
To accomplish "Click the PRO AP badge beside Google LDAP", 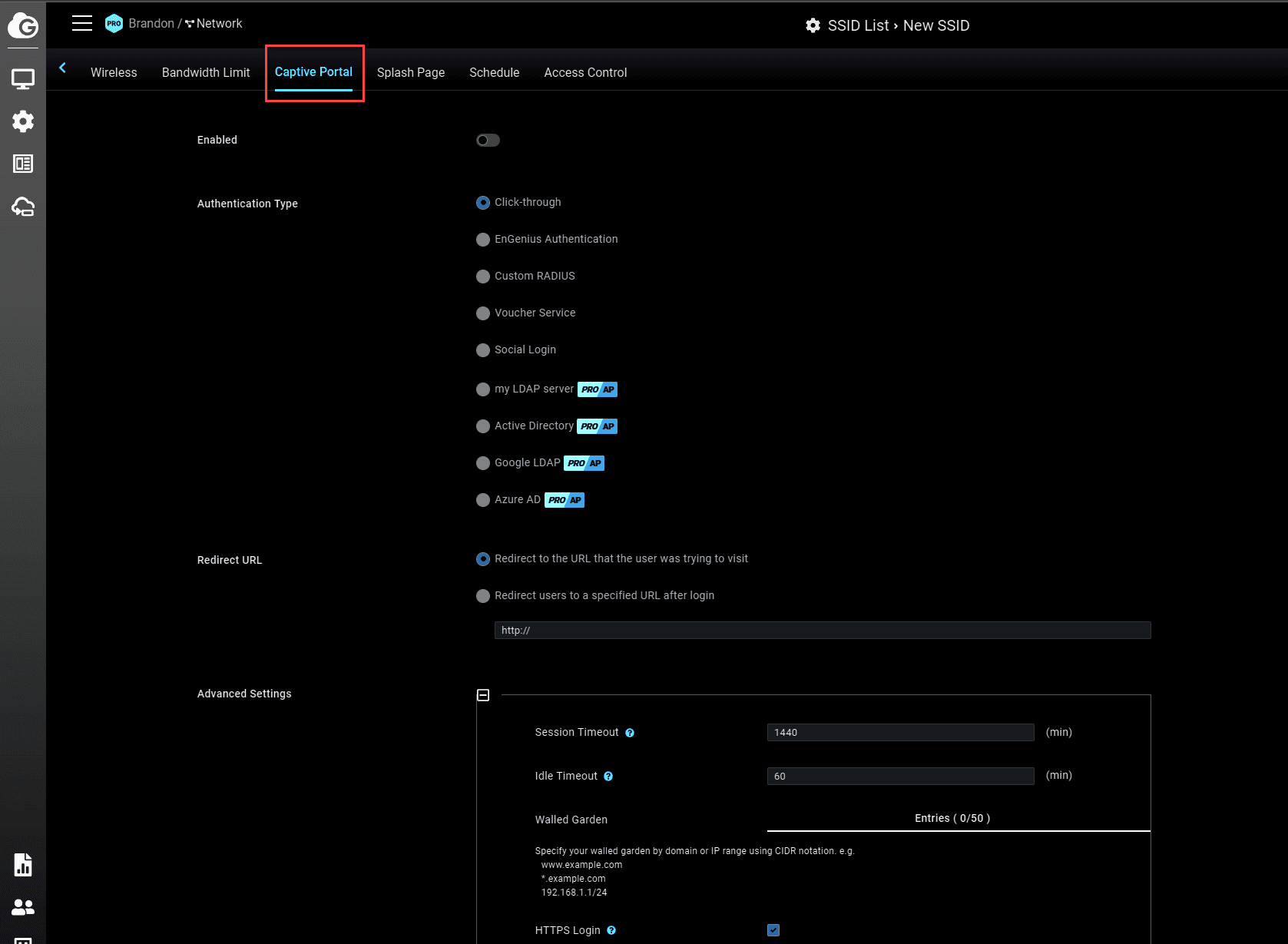I will click(584, 463).
